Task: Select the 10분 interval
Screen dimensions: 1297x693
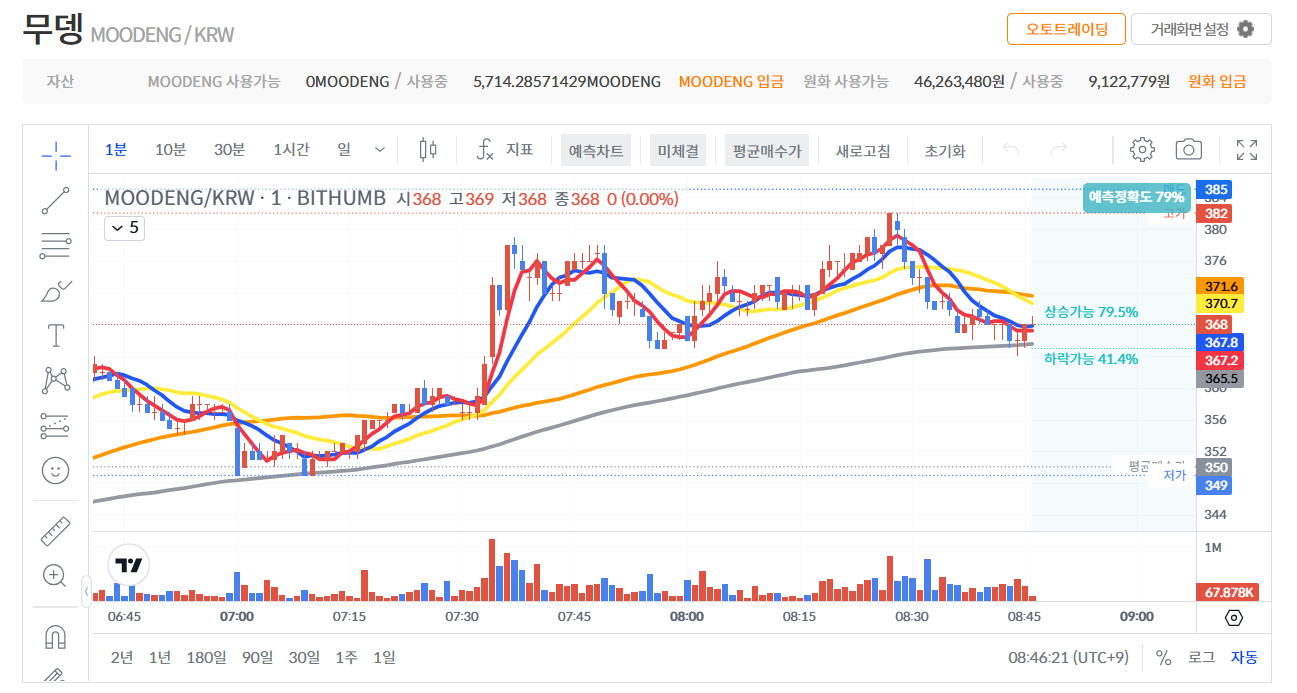Action: pos(170,150)
